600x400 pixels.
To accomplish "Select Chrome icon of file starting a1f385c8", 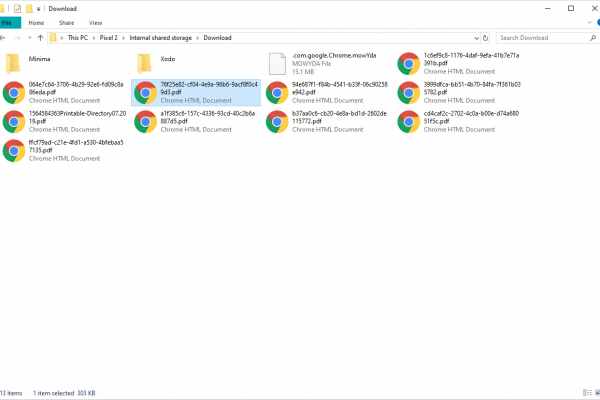I will (x=145, y=122).
